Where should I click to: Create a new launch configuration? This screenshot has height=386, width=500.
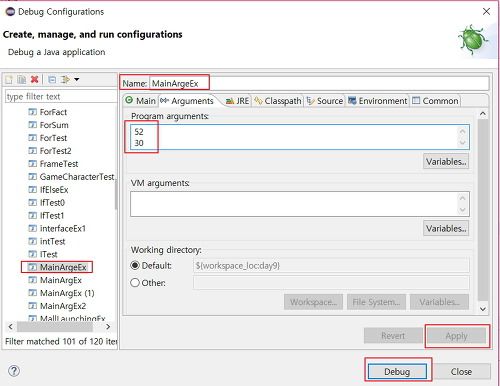9,80
